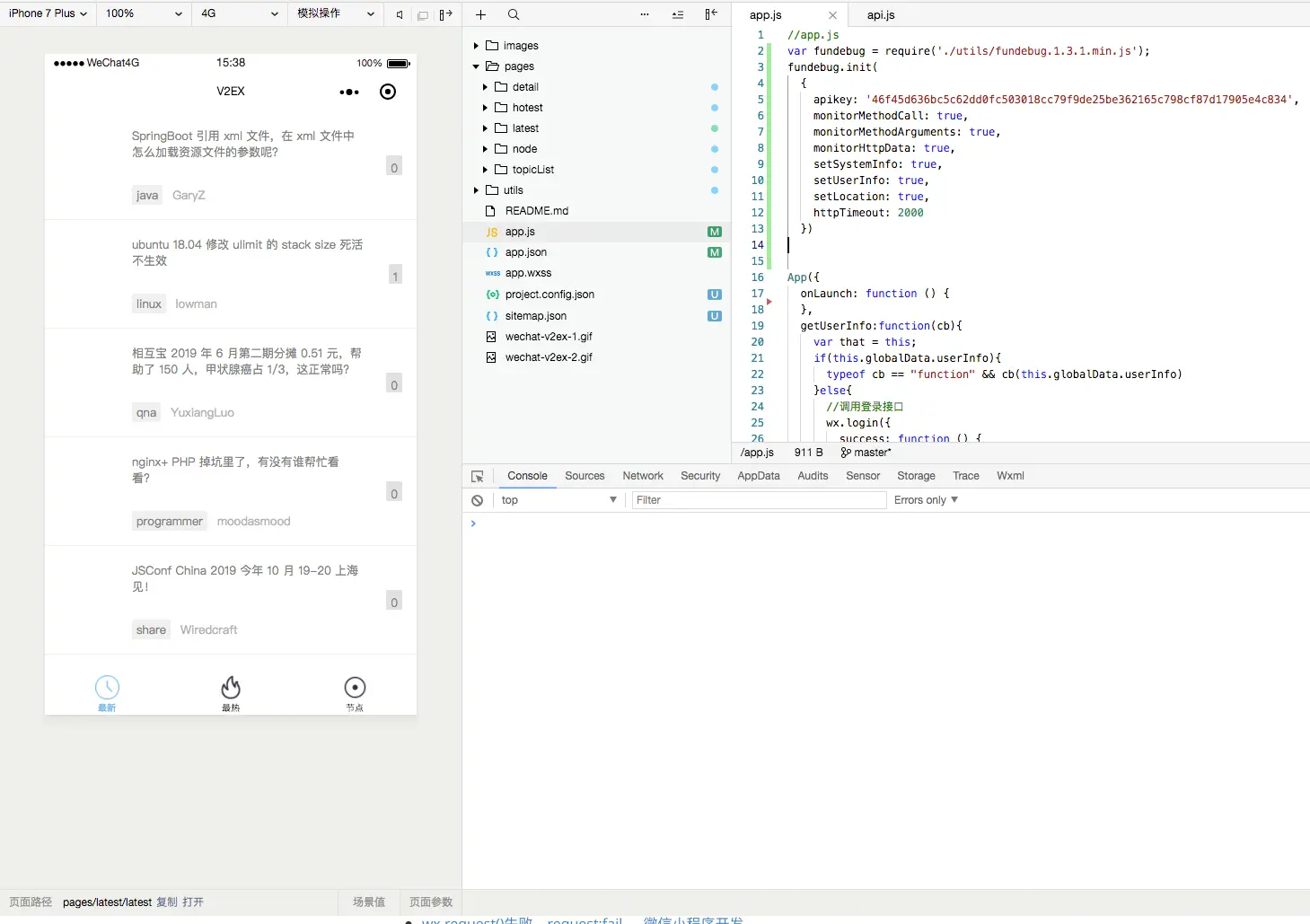Screen dimensions: 1310x924
Task: Tap the 最新 clock tab icon
Action: coord(107,693)
